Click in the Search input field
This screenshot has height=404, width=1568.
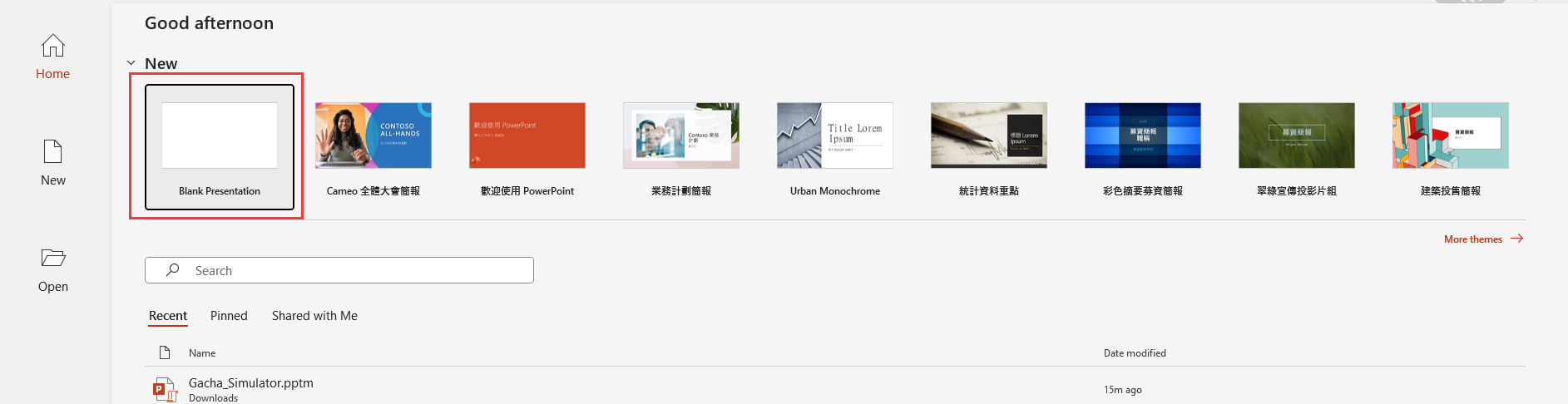(x=339, y=270)
